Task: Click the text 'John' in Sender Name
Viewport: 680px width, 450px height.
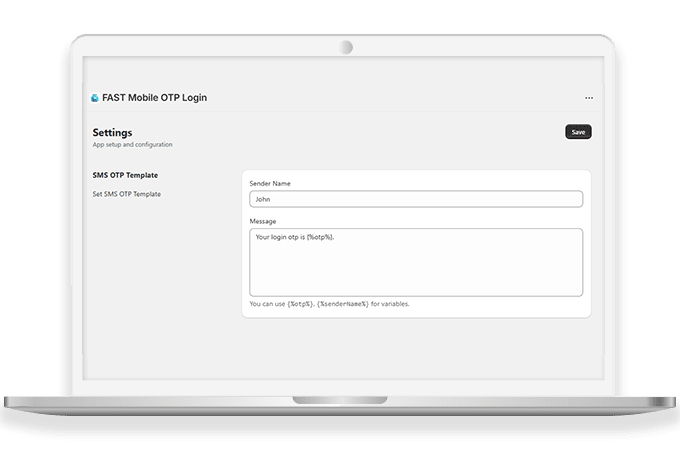Action: point(264,199)
